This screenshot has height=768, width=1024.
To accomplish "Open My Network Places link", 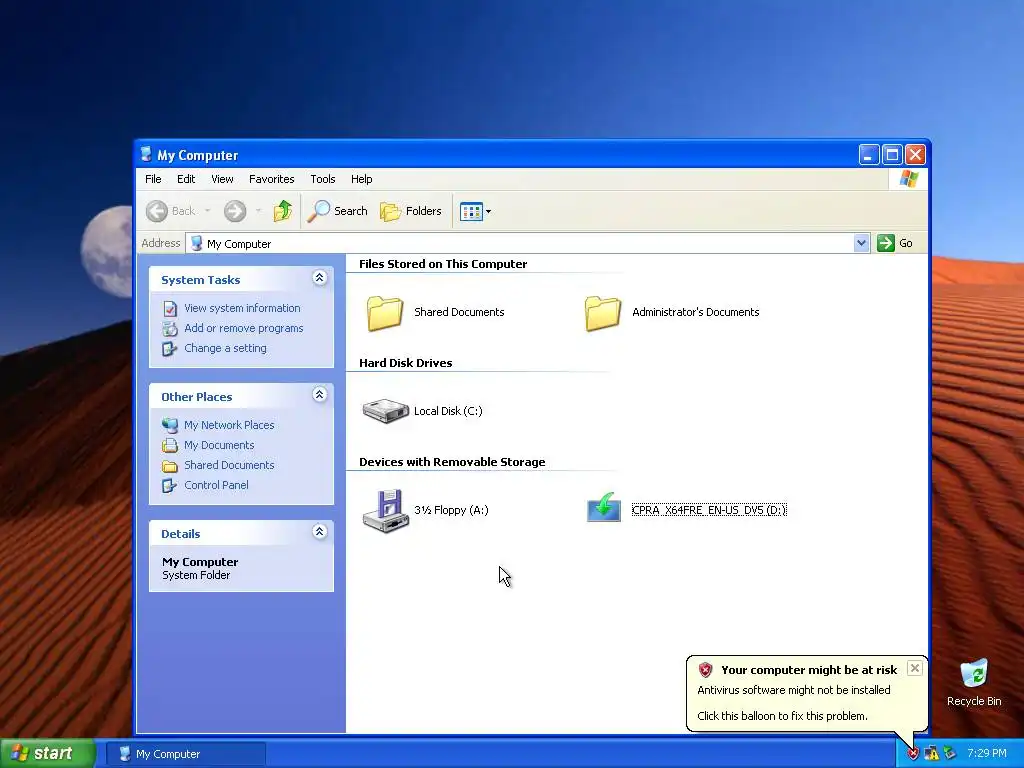I will tap(229, 425).
